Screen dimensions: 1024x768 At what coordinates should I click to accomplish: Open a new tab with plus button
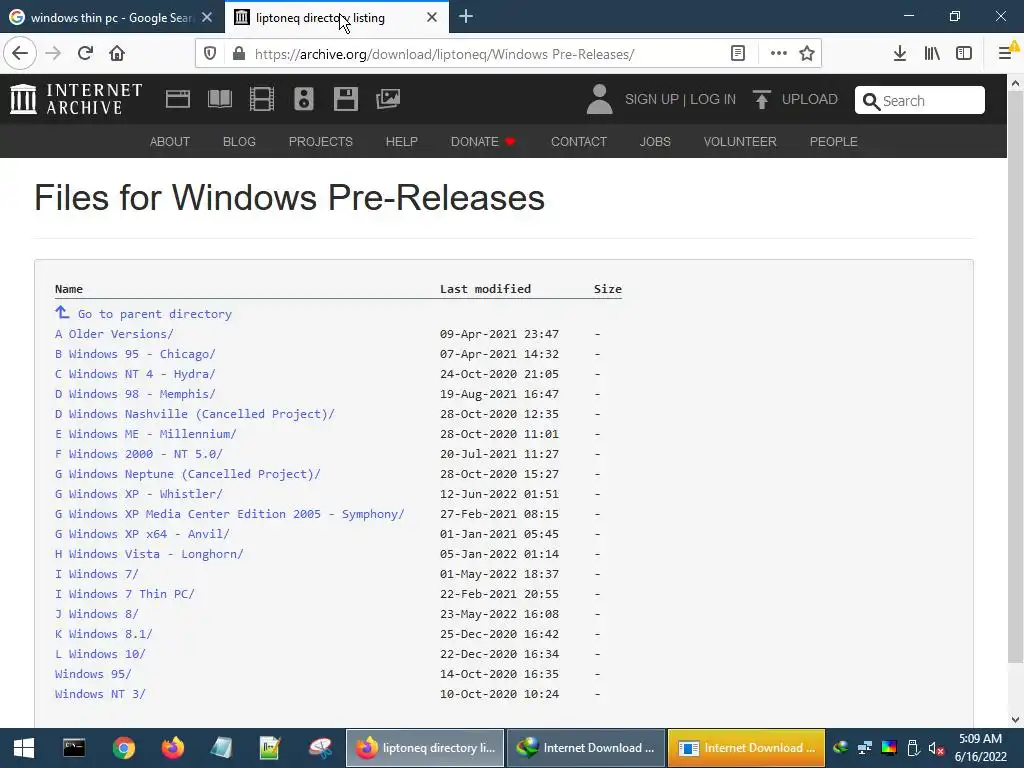coord(466,17)
